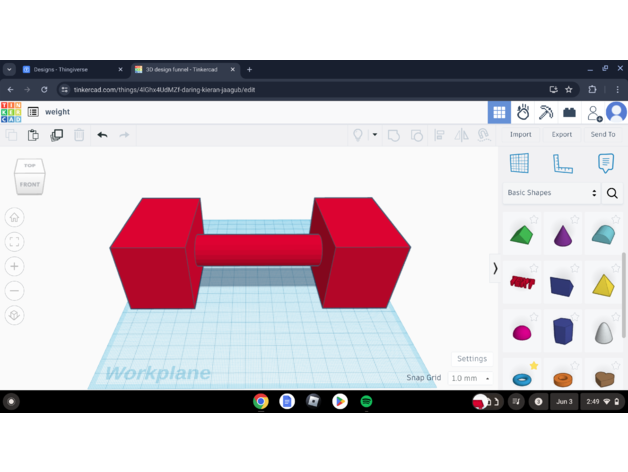
Task: Zoom out with the minus button
Action: point(14,291)
